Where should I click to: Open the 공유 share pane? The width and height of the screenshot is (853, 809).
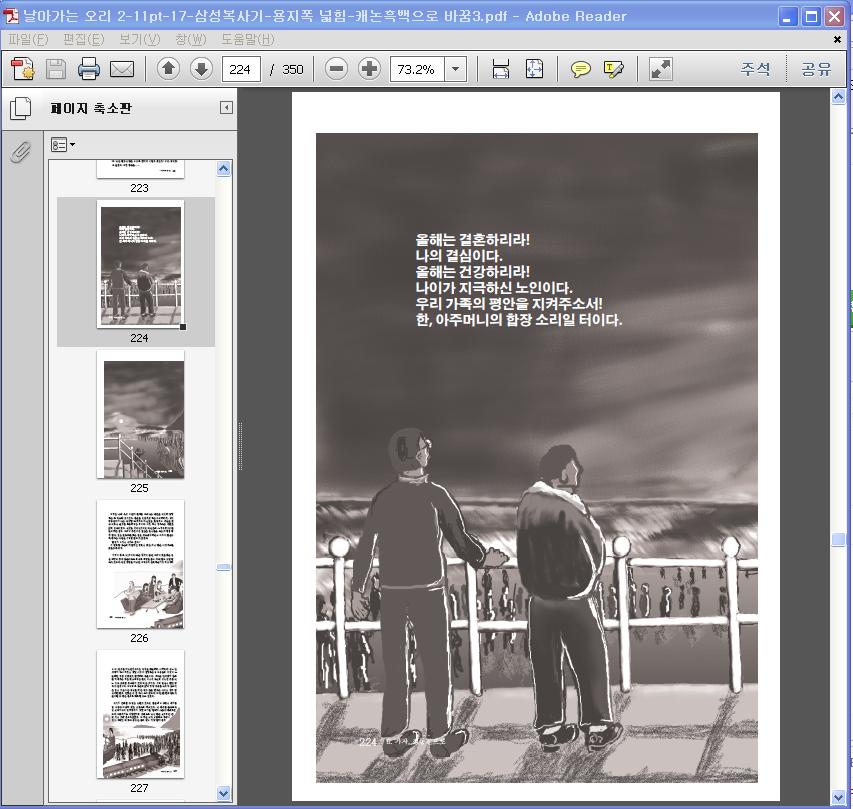(x=816, y=69)
